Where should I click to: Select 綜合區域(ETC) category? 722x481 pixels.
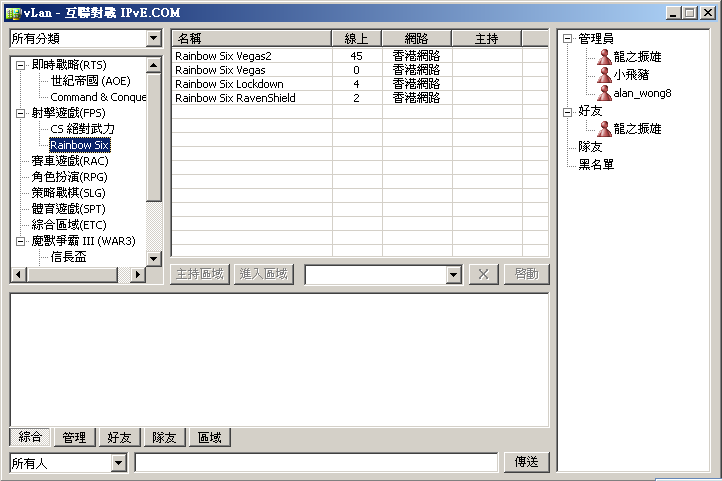click(x=69, y=225)
